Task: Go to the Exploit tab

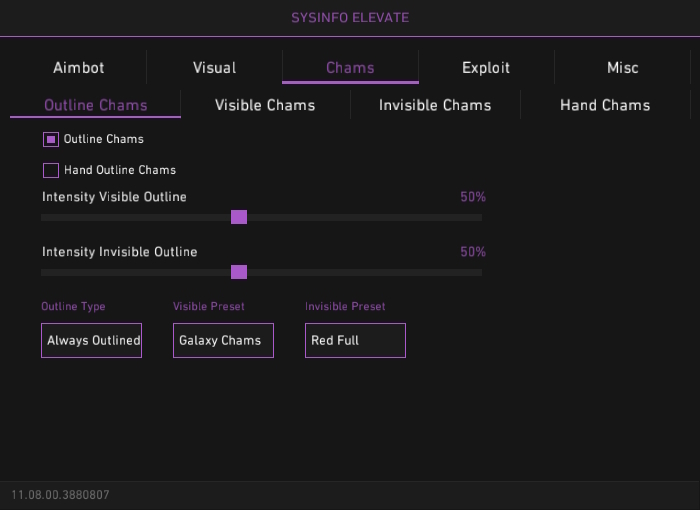Action: (486, 68)
